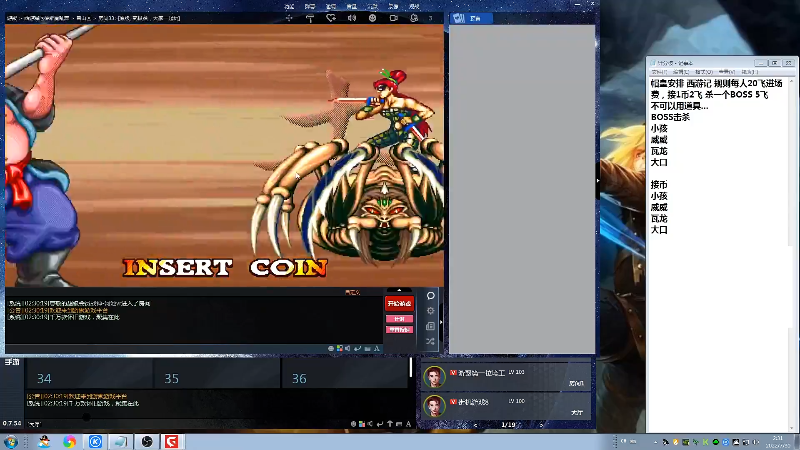Open second menu item in Notepad window
Screen dimensions: 800x450
[681, 72]
